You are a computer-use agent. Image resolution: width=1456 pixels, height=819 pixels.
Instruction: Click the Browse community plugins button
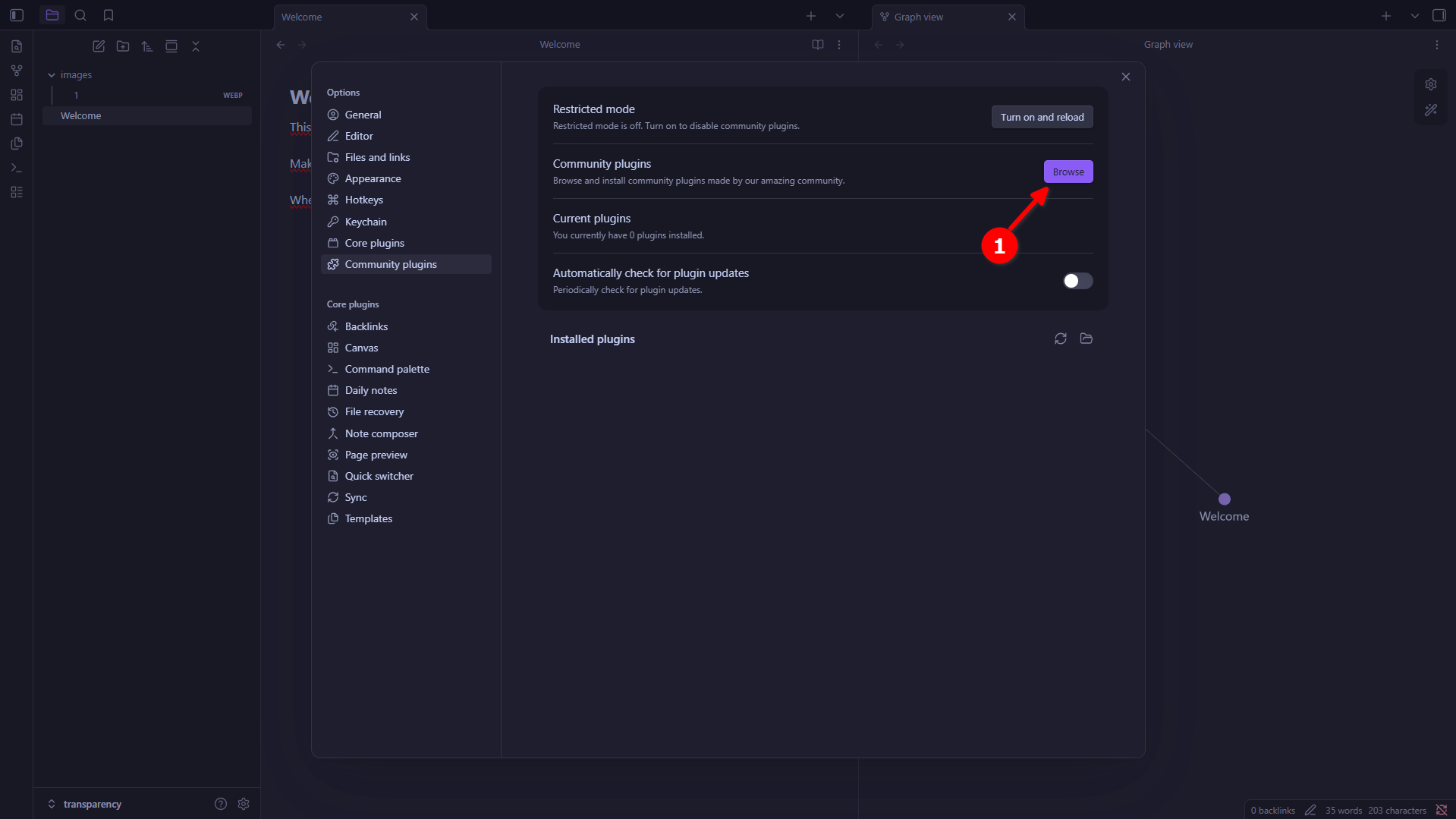click(1068, 172)
